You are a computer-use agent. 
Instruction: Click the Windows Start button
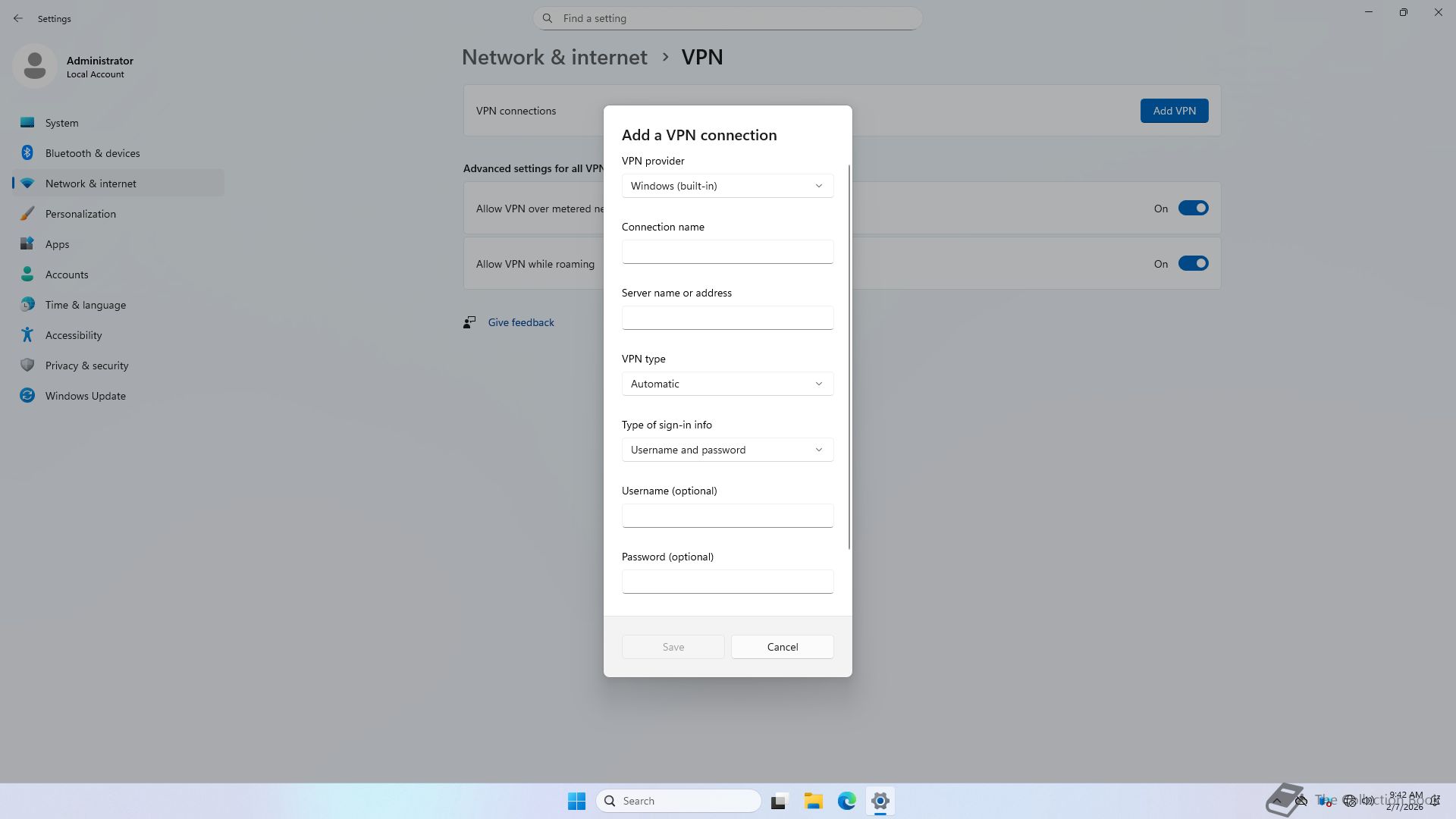pos(576,801)
